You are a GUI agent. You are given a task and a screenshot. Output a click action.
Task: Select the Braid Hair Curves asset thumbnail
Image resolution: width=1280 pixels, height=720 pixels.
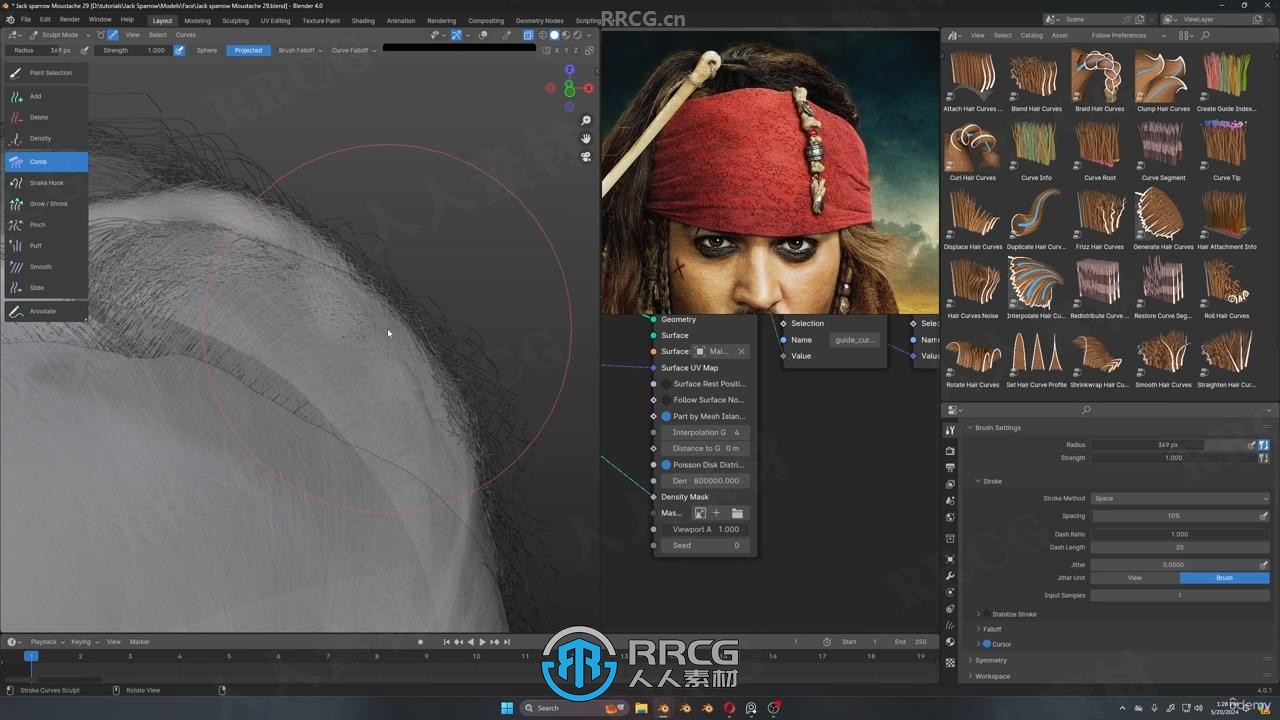coord(1099,80)
